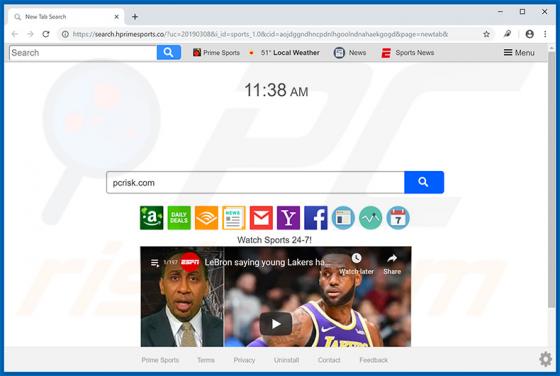Screen dimensions: 560x376
Task: Open Uninstall footer link
Action: [286, 360]
